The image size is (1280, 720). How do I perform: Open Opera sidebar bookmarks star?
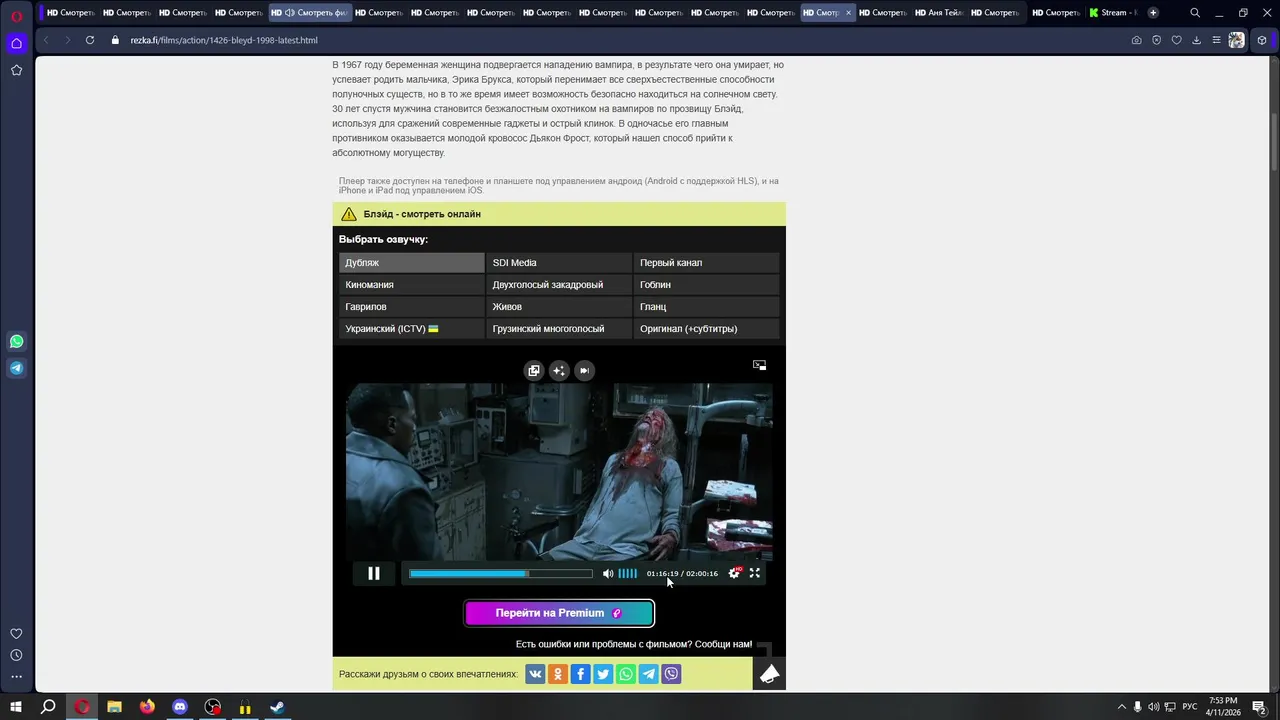(x=16, y=70)
